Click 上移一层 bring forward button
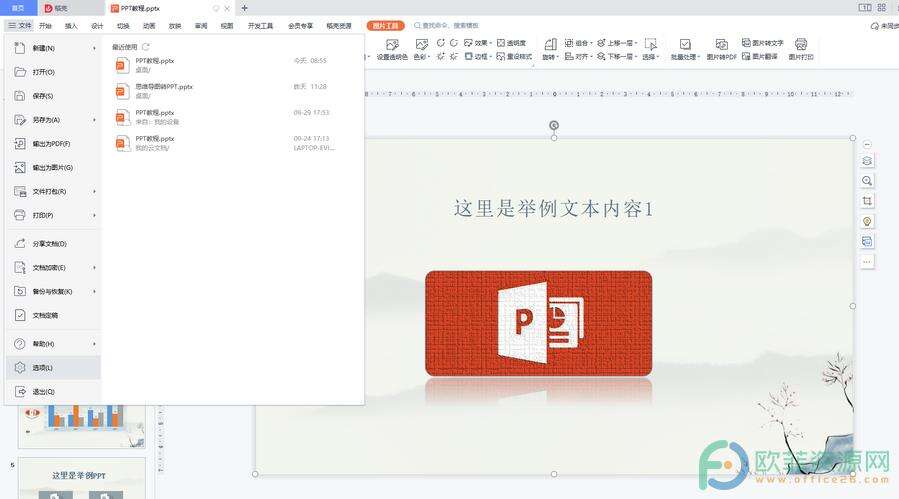Image resolution: width=899 pixels, height=499 pixels. click(617, 43)
